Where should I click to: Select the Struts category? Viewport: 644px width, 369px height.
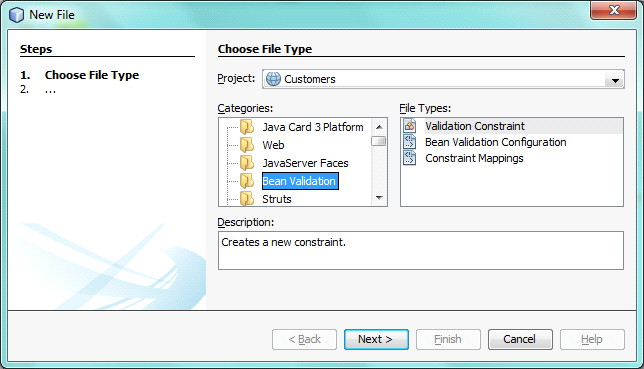(277, 199)
